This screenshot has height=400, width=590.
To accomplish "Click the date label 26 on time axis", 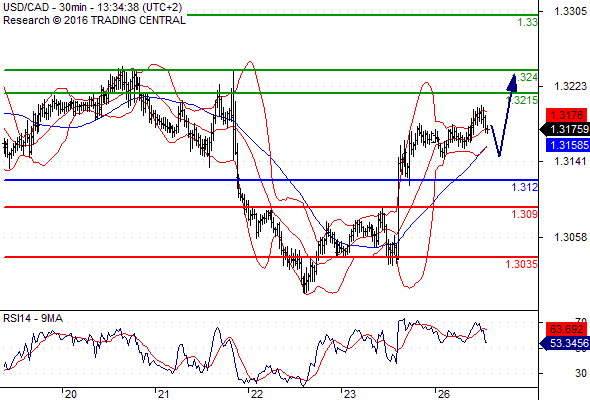I will 444,394.
